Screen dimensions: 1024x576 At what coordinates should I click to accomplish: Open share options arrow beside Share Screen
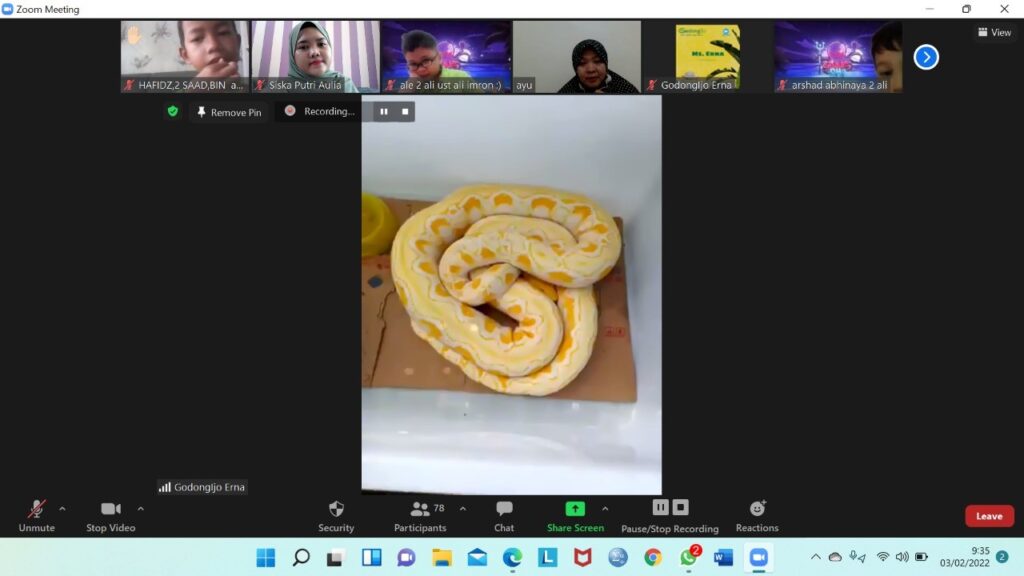(x=605, y=509)
